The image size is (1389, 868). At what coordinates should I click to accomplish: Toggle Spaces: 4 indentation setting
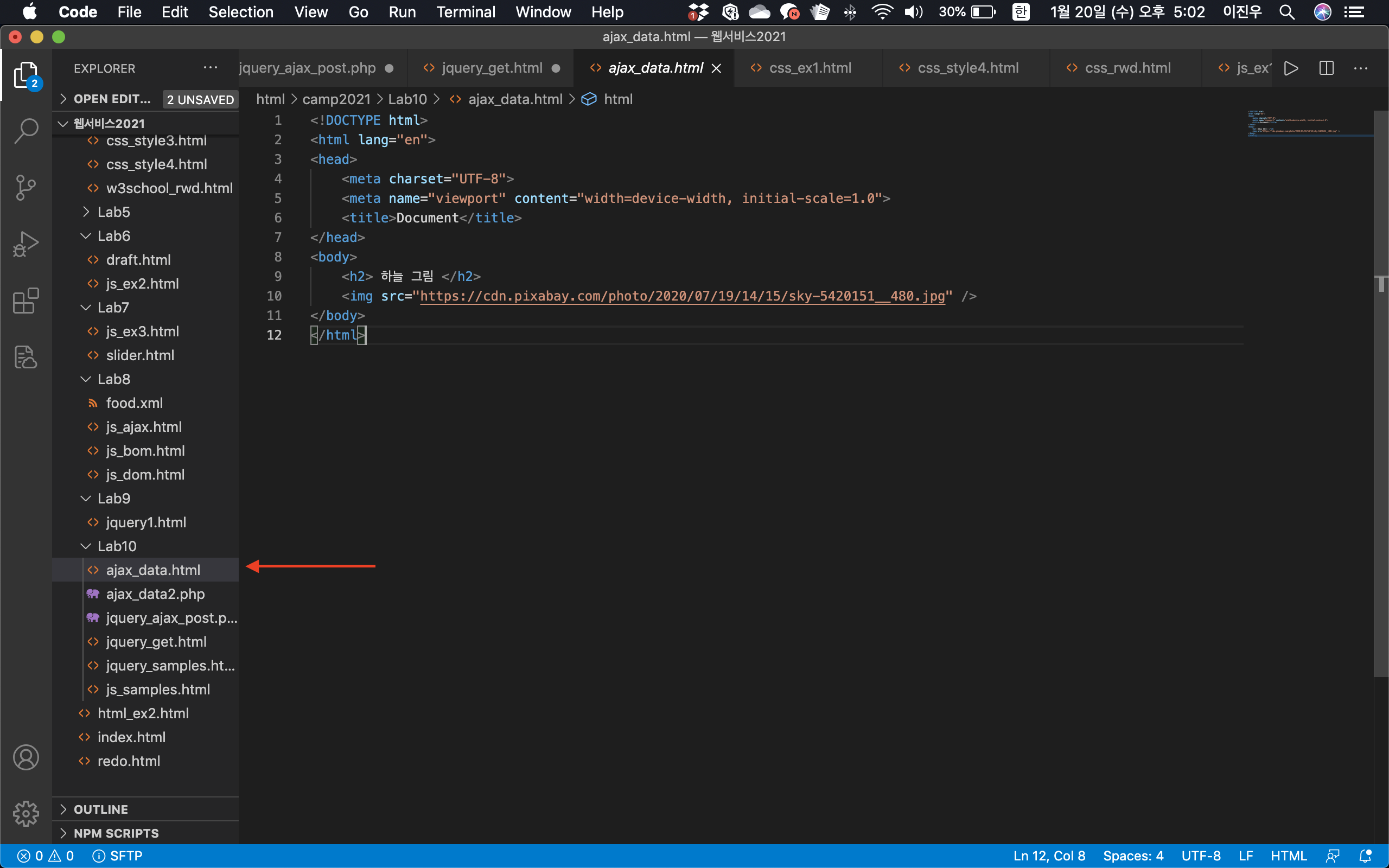click(x=1132, y=856)
